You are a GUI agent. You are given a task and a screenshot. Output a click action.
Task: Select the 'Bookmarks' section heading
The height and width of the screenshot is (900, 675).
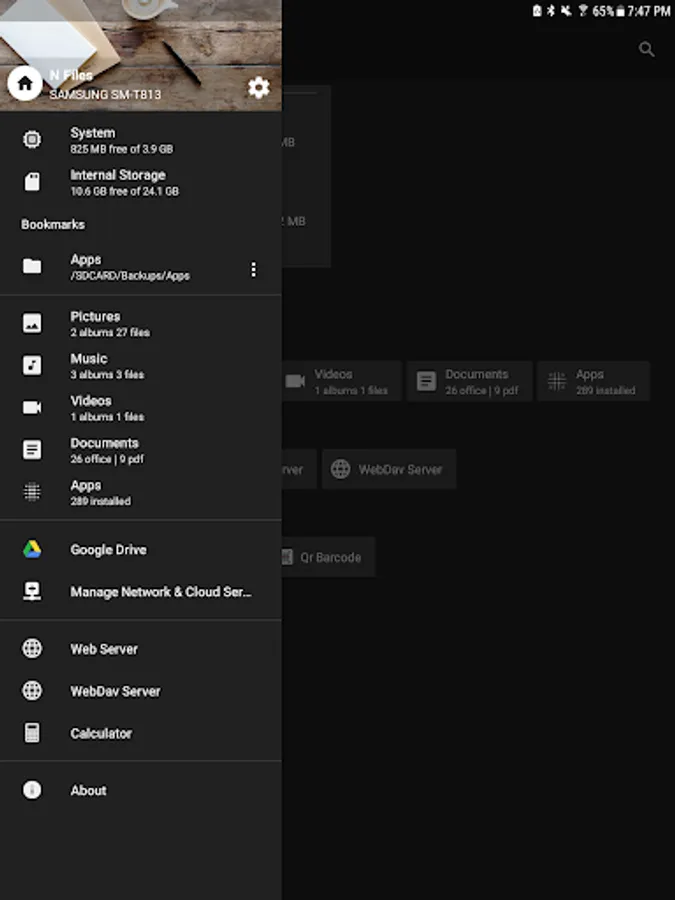(53, 224)
